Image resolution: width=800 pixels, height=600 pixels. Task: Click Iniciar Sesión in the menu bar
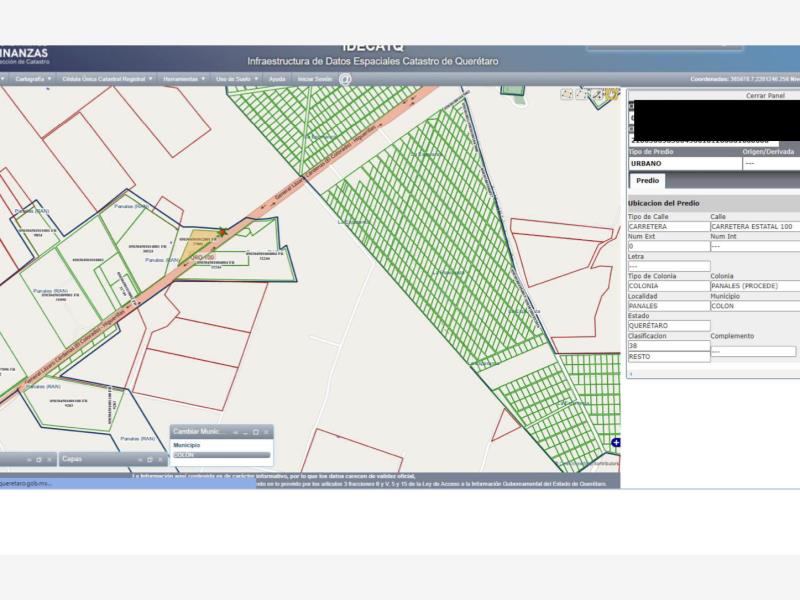[x=315, y=79]
